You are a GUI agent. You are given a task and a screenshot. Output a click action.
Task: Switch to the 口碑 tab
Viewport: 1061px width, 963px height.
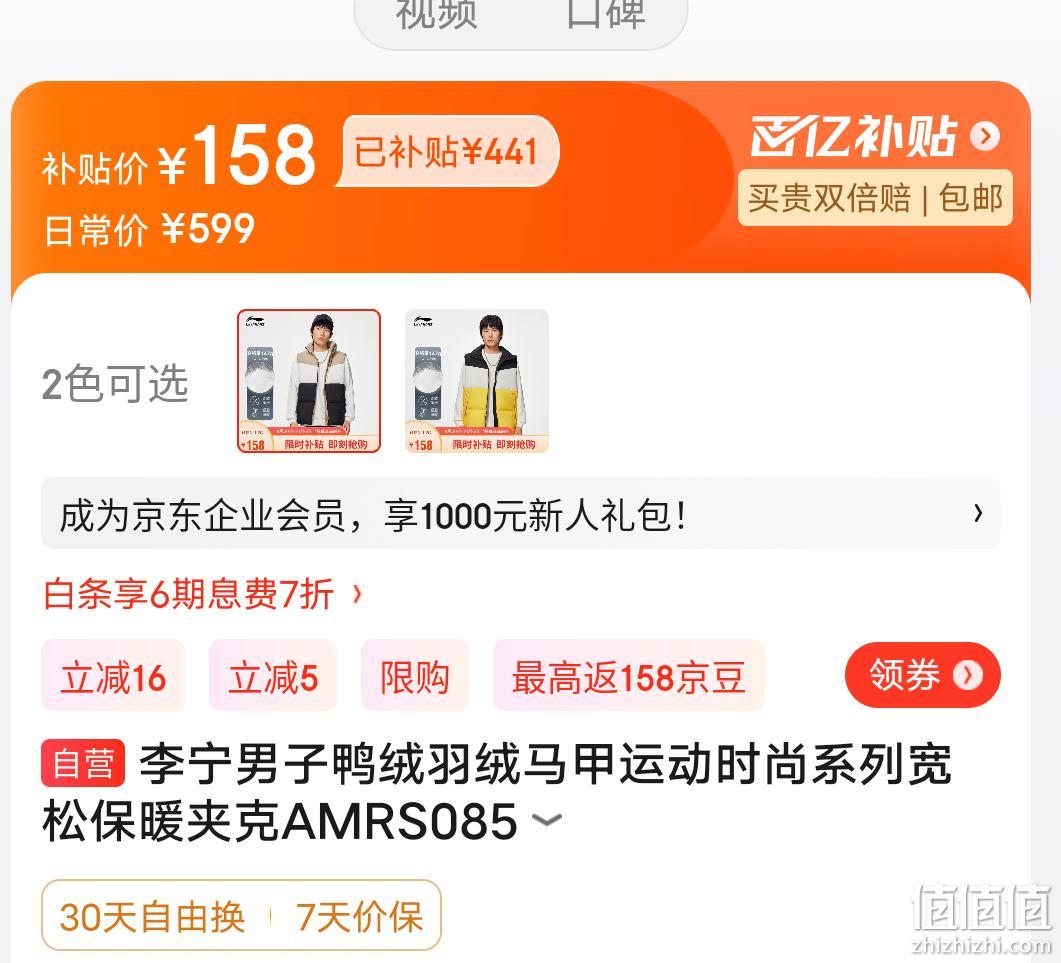tap(606, 14)
